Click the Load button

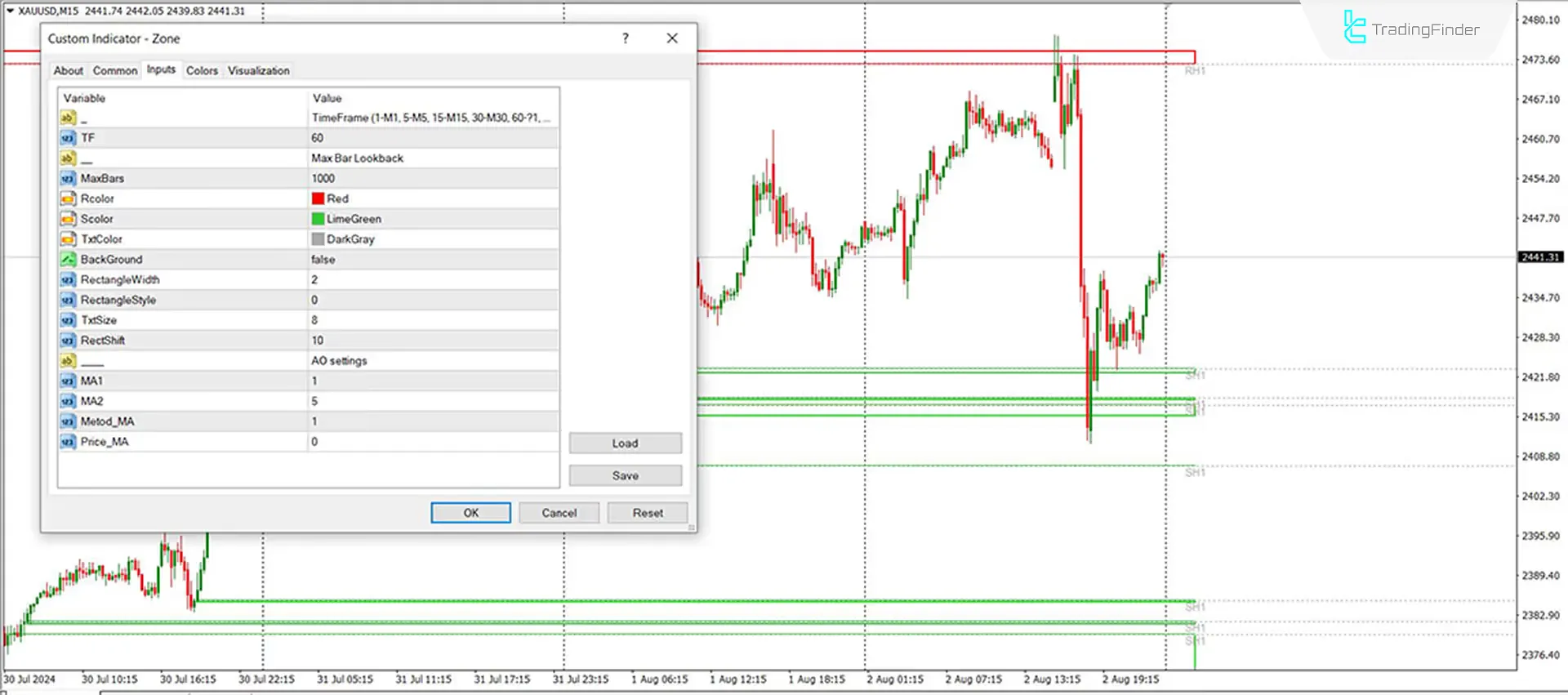point(625,443)
